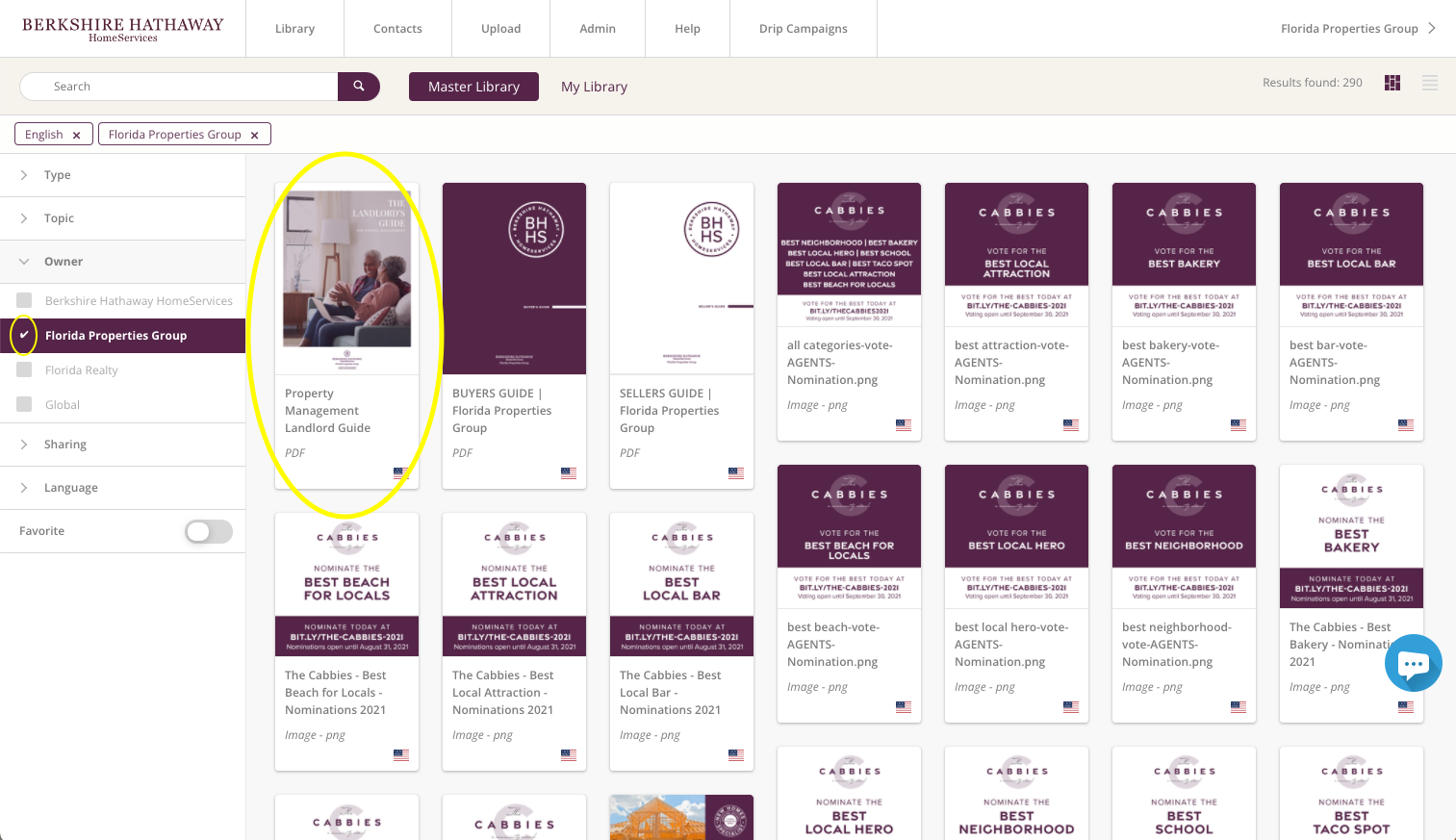Select the Master Library tab

473,87
